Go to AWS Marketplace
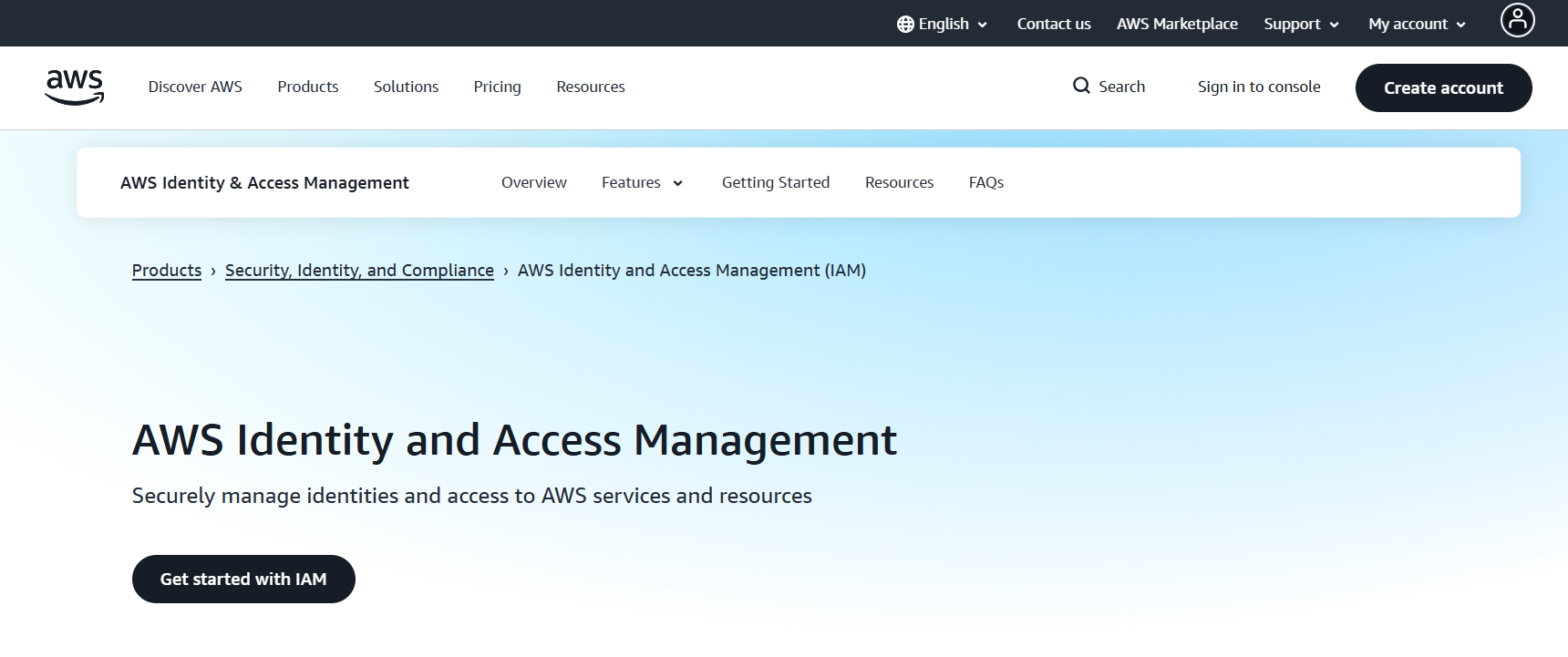Screen dimensions: 1568x657 (x=1177, y=24)
